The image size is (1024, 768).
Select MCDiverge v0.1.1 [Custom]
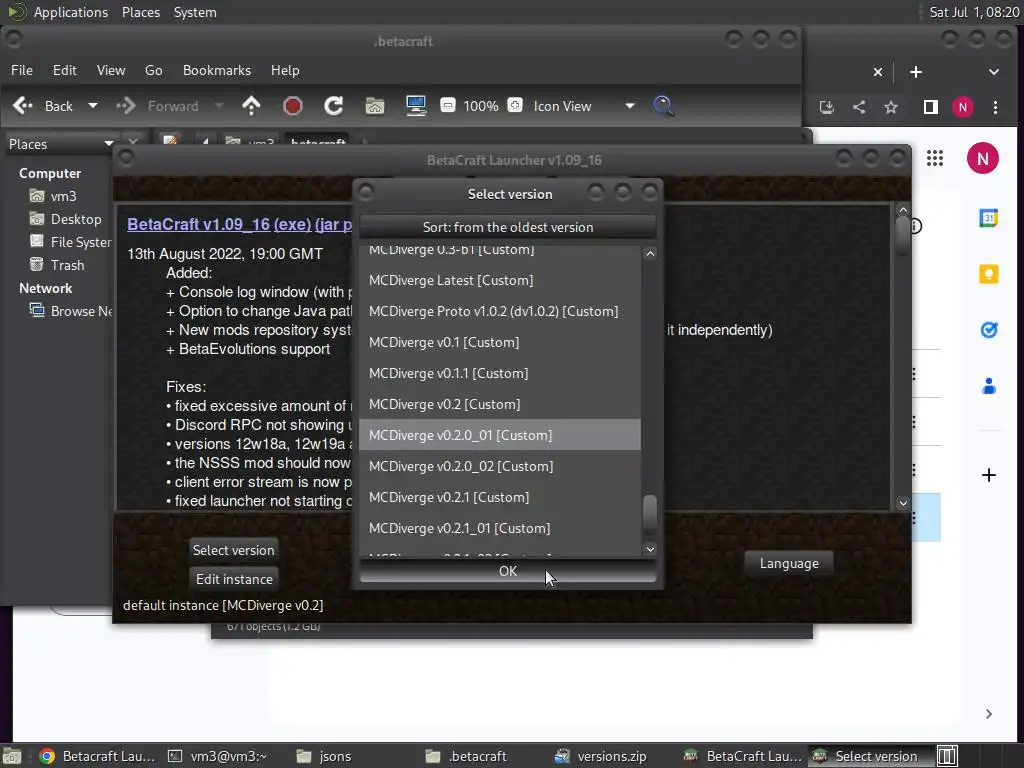[500, 373]
